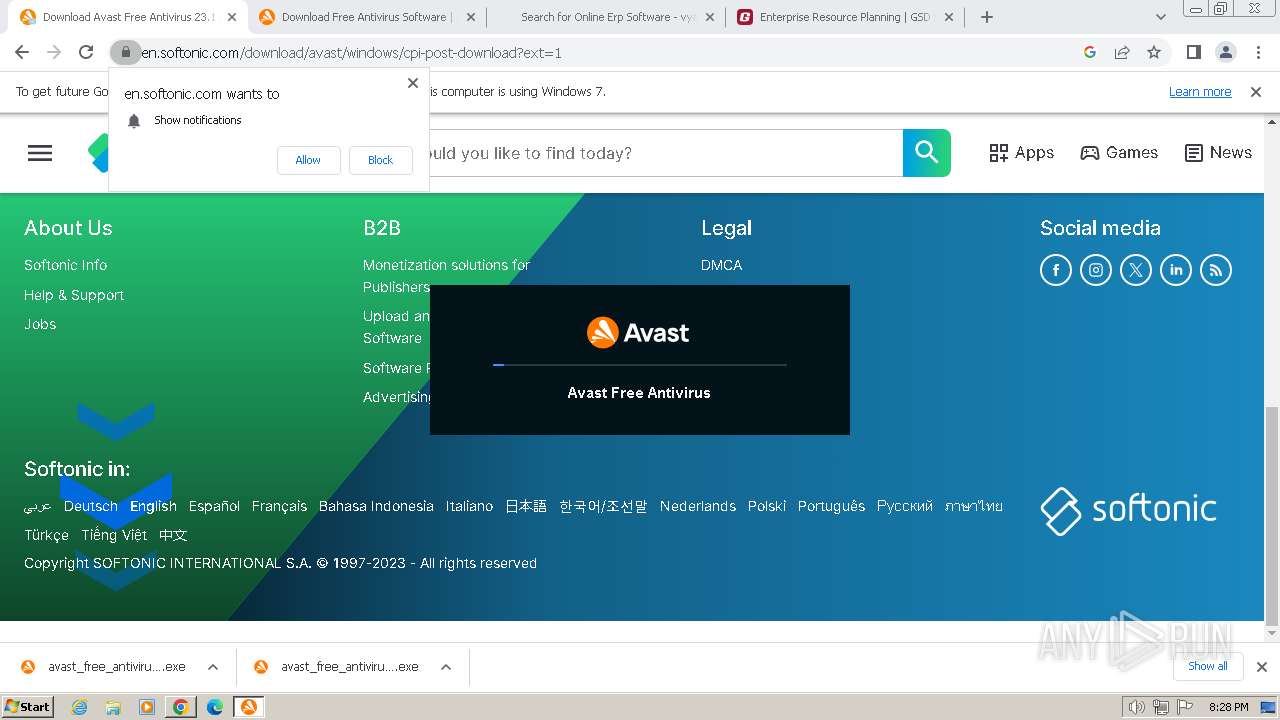The image size is (1280, 720).
Task: Open the Jobs link
Action: 40,324
